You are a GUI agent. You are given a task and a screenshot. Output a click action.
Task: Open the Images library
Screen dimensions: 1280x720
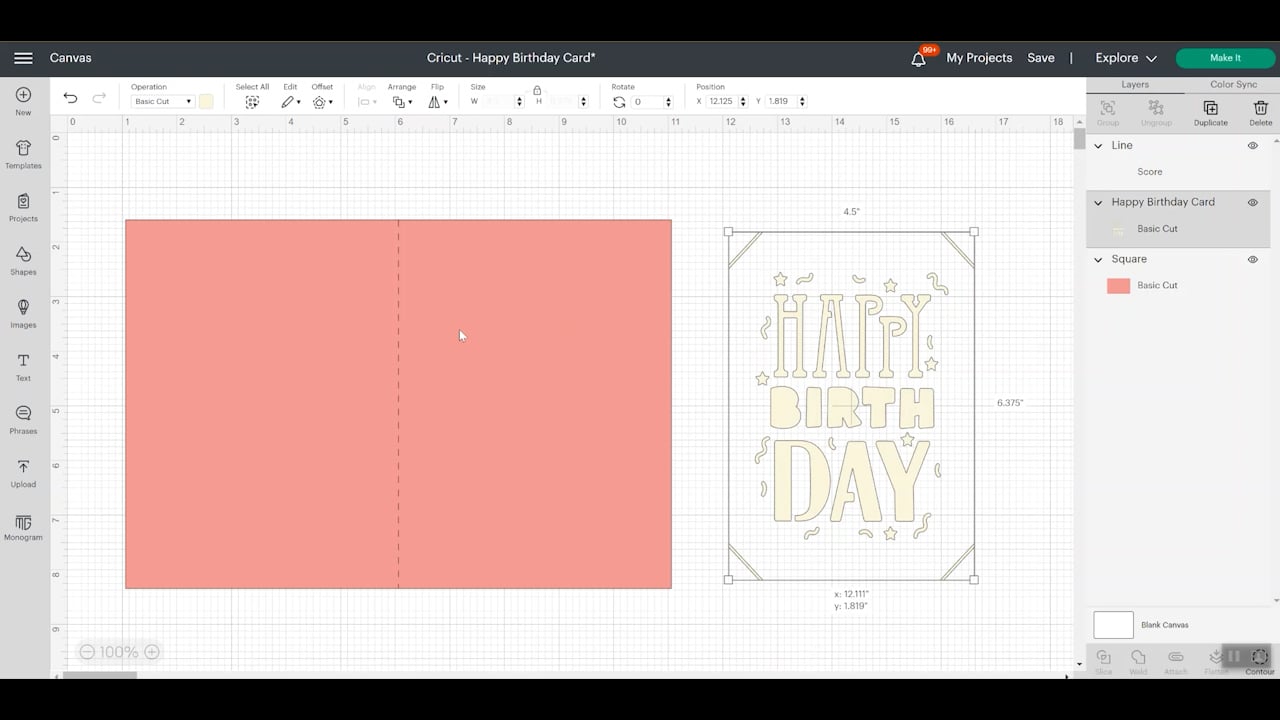click(23, 313)
